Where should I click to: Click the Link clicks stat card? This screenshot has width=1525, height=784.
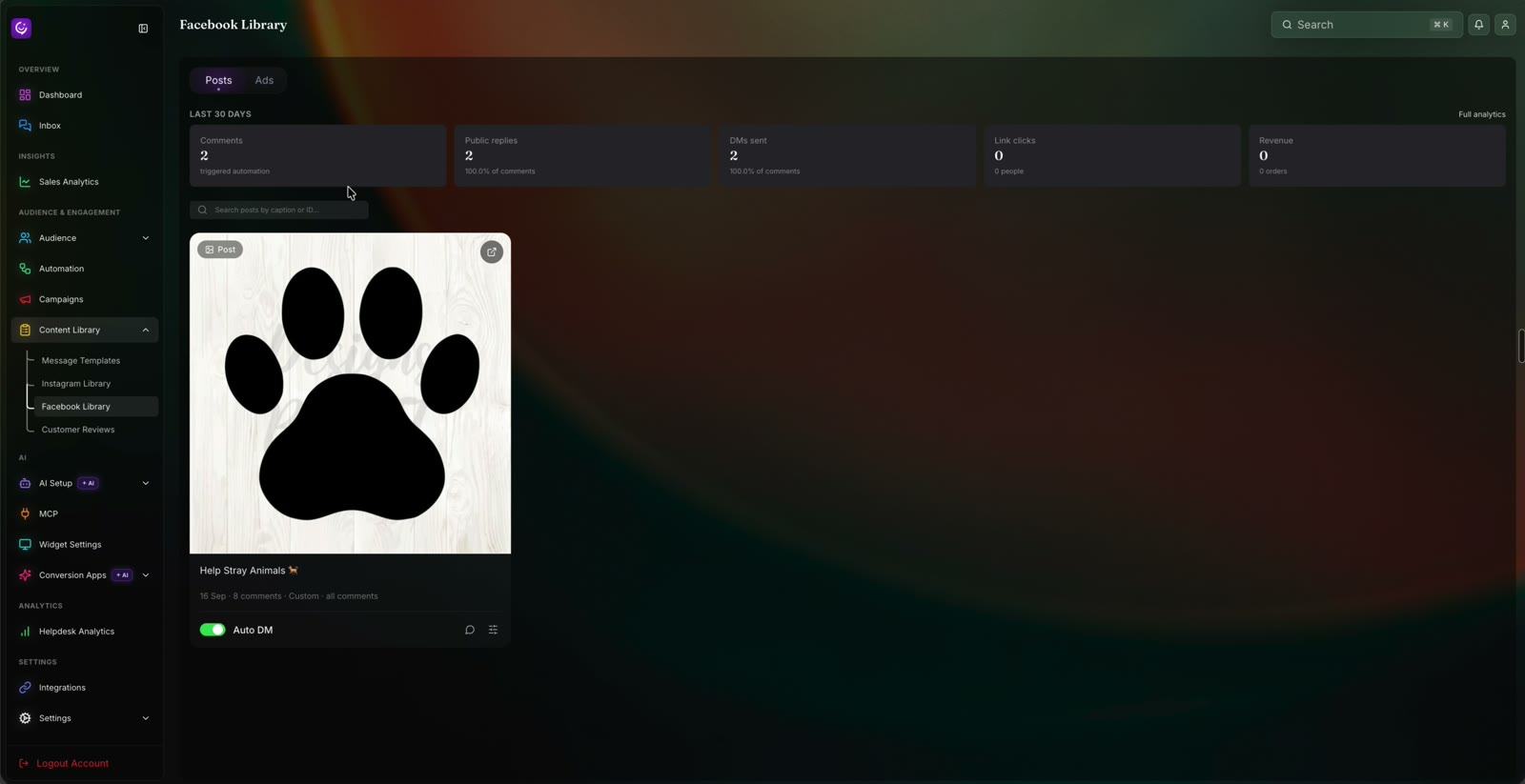1112,155
